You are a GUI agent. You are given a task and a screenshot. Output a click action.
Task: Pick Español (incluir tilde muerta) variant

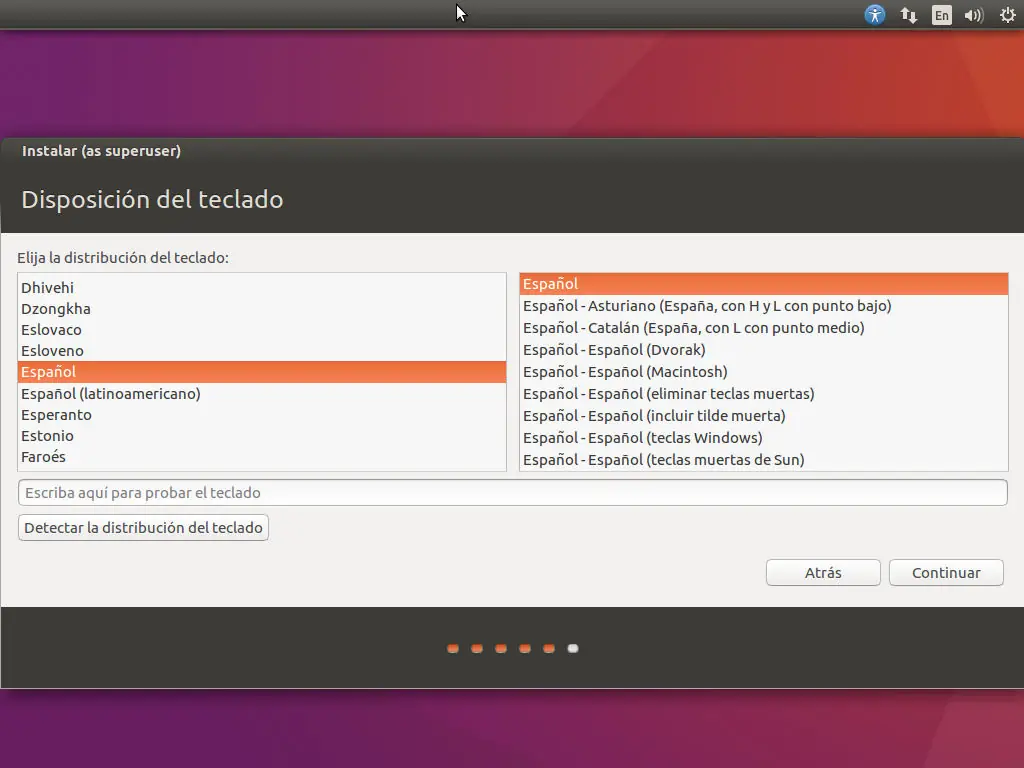pyautogui.click(x=763, y=415)
